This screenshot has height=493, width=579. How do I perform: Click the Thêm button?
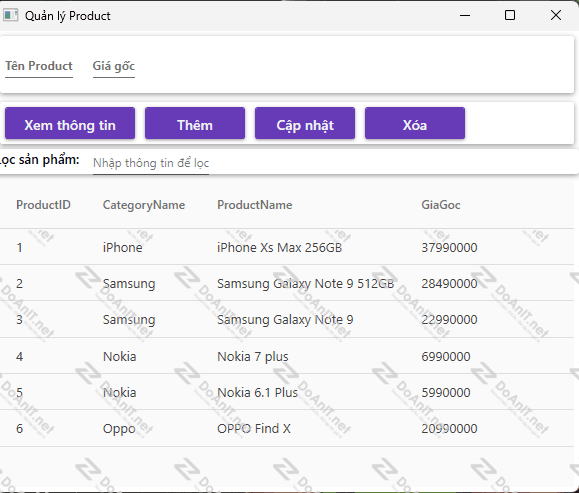(195, 123)
